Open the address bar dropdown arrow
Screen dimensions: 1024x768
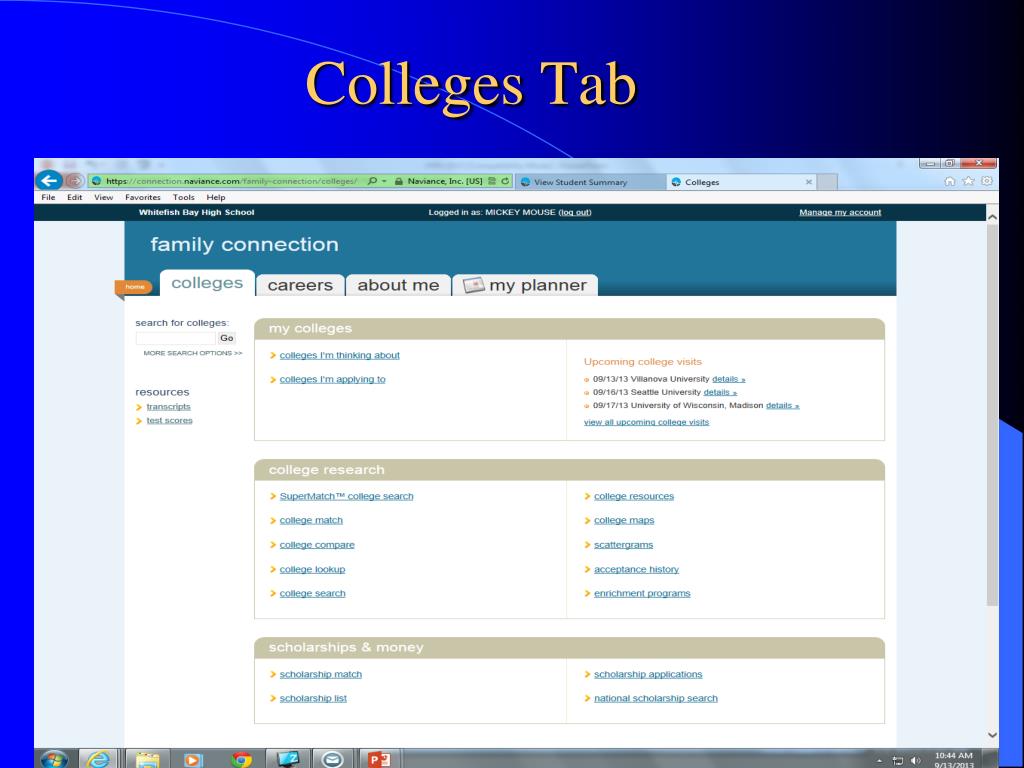[x=384, y=182]
